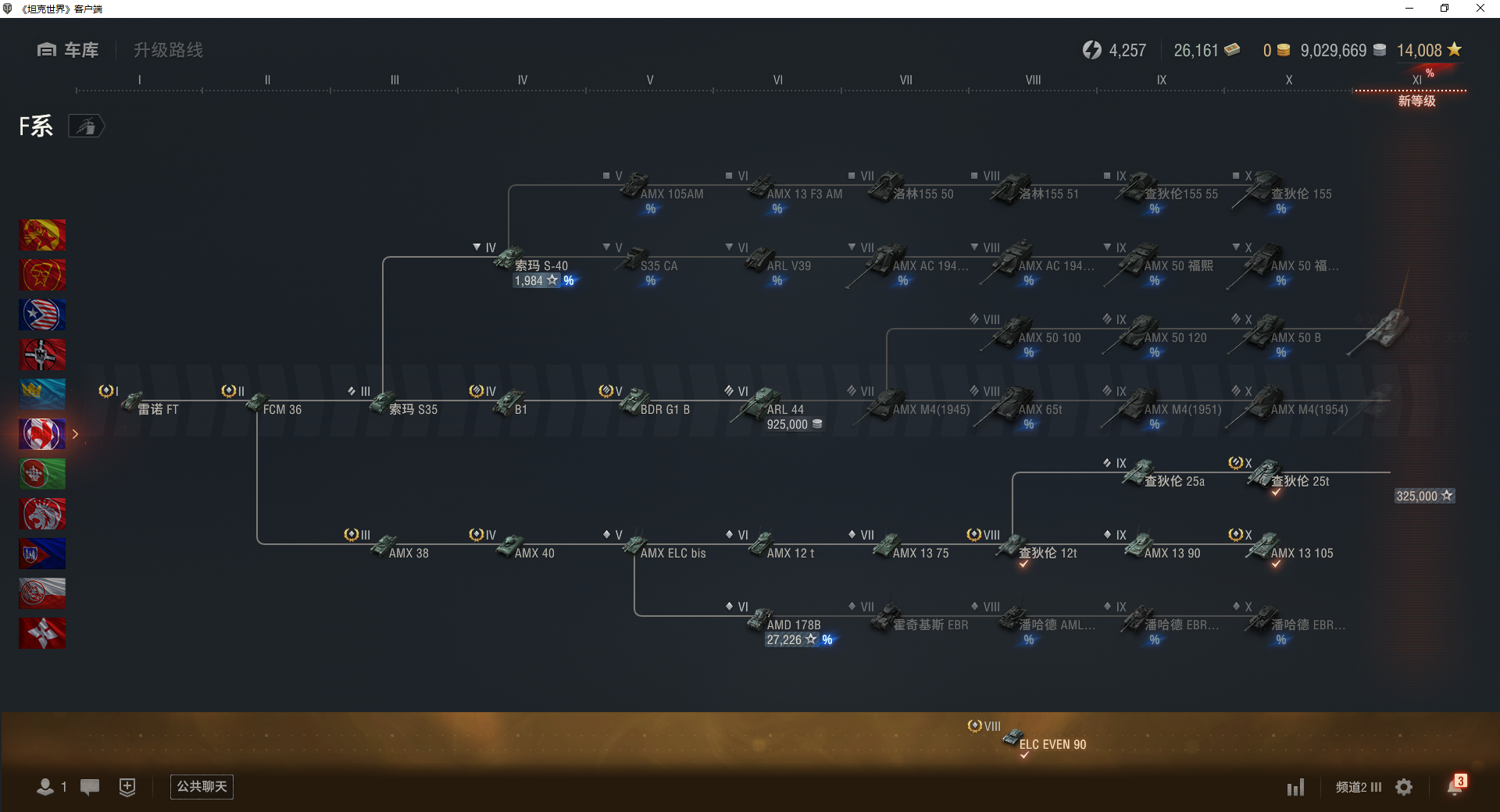The image size is (1500, 812).
Task: Open the settings gear icon
Action: tap(1404, 787)
